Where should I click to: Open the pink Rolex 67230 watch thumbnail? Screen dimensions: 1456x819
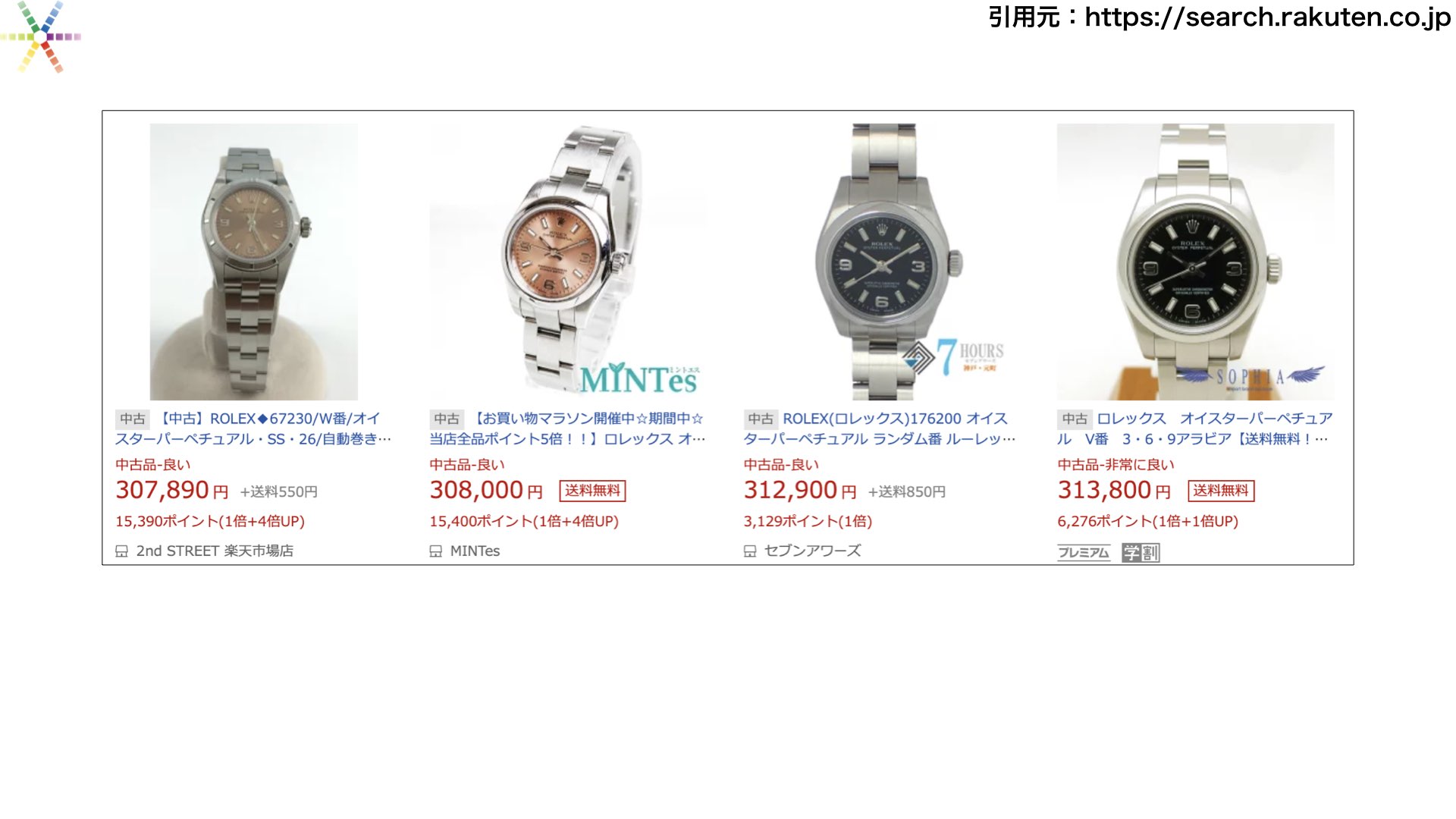tap(254, 262)
